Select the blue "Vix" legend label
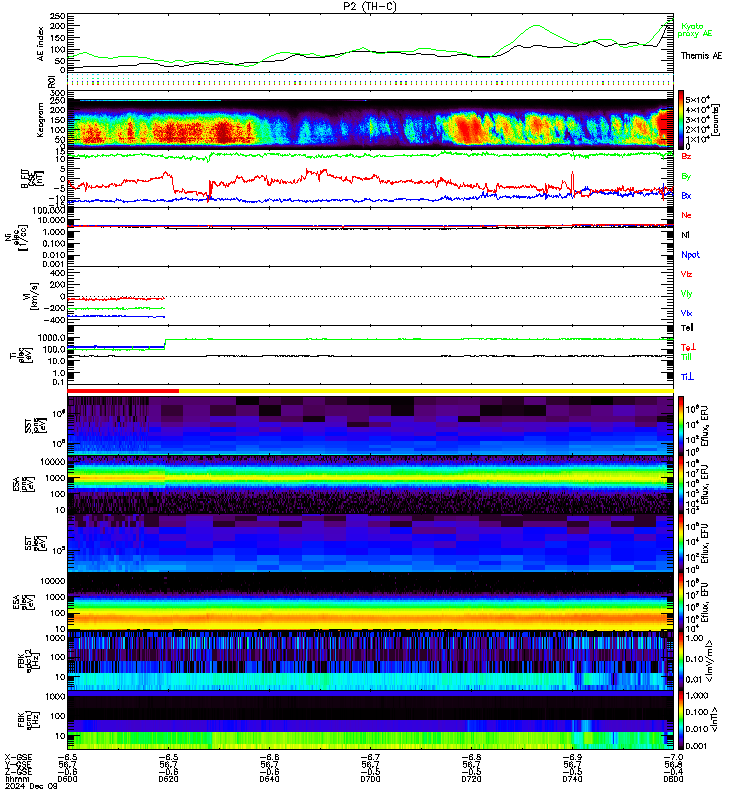 point(686,313)
